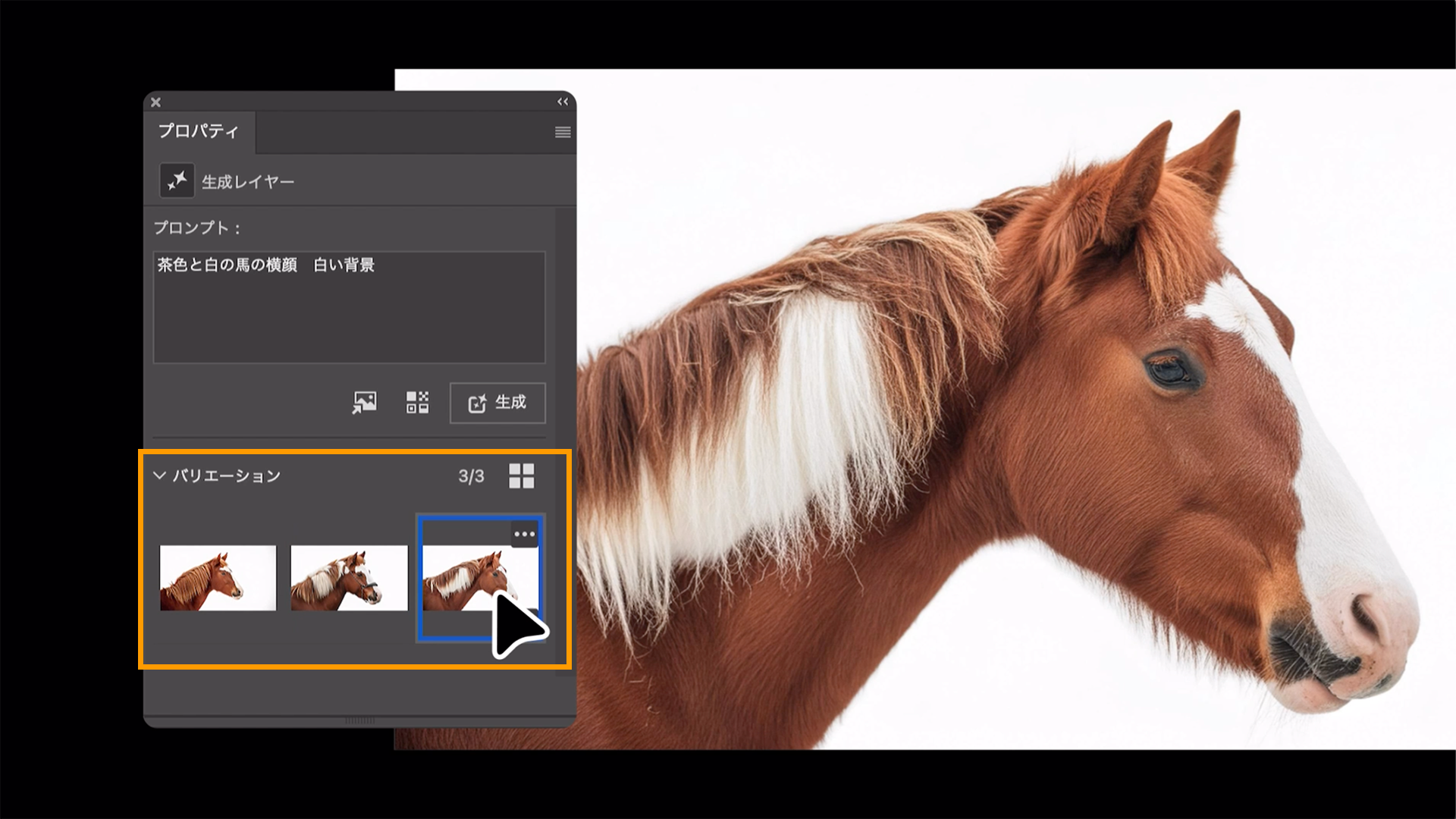Select the third highlighted variation thumbnail

(x=459, y=578)
